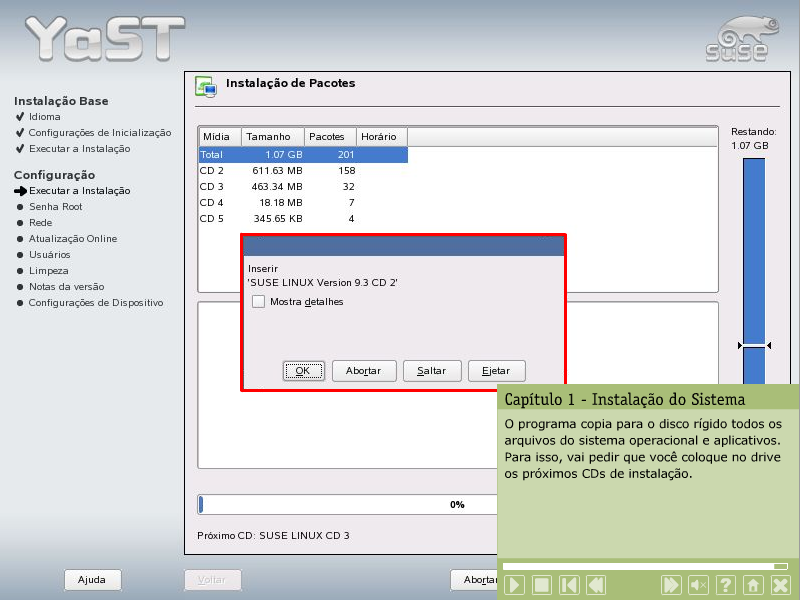The image size is (800, 600).
Task: Click the Tamanho column header
Action: pos(272,137)
